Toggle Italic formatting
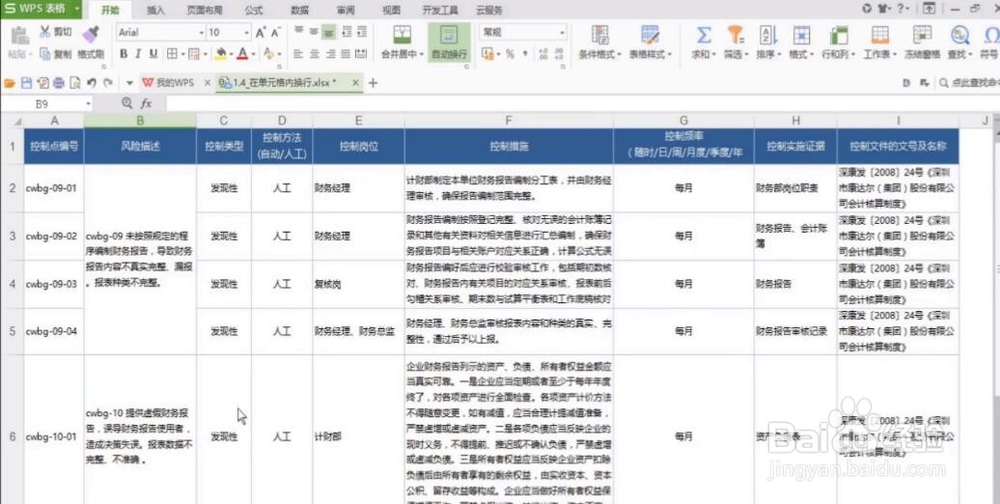The width and height of the screenshot is (1000, 504). [138, 54]
